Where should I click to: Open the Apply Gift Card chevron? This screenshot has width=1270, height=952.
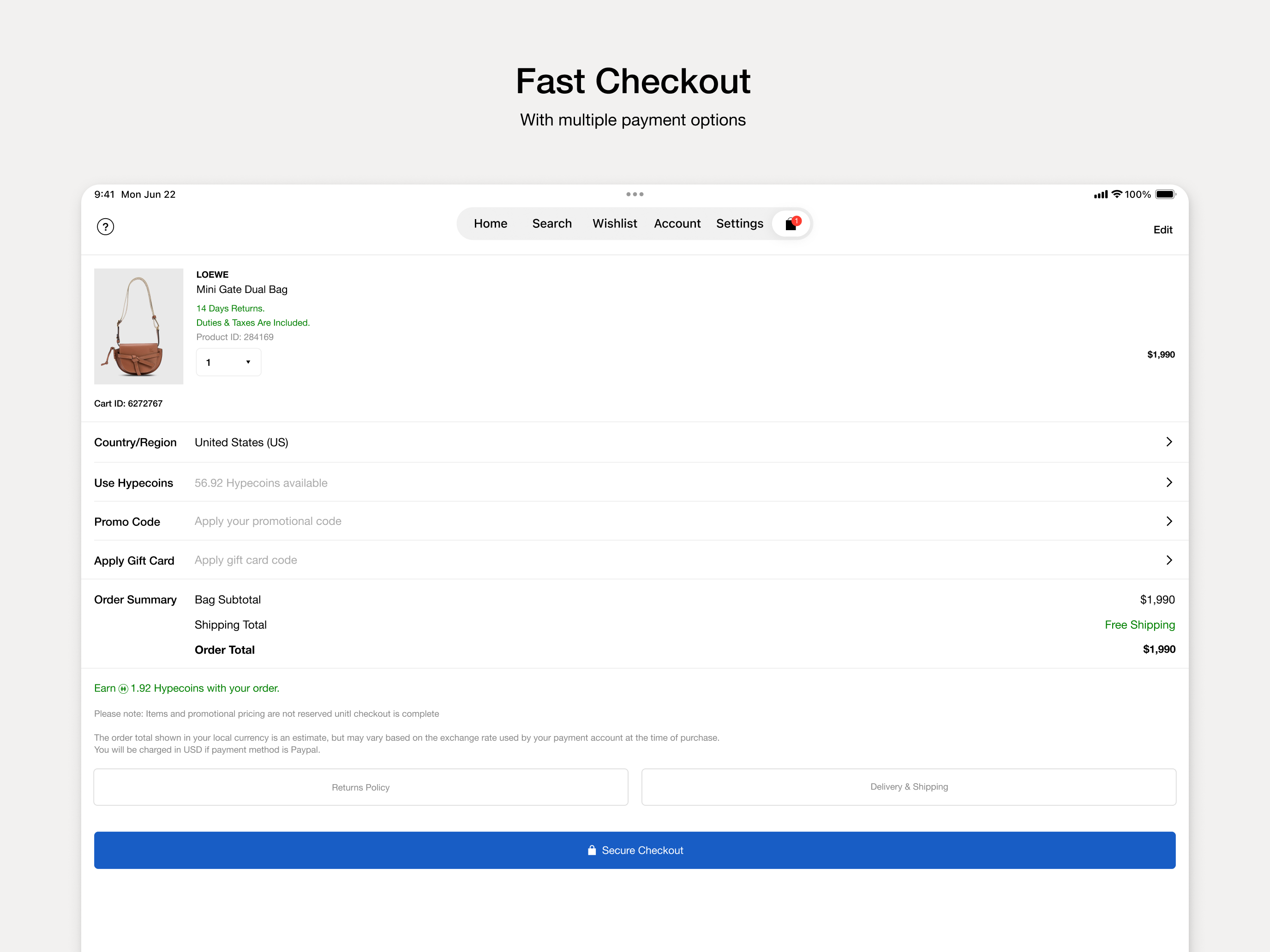coord(1169,560)
